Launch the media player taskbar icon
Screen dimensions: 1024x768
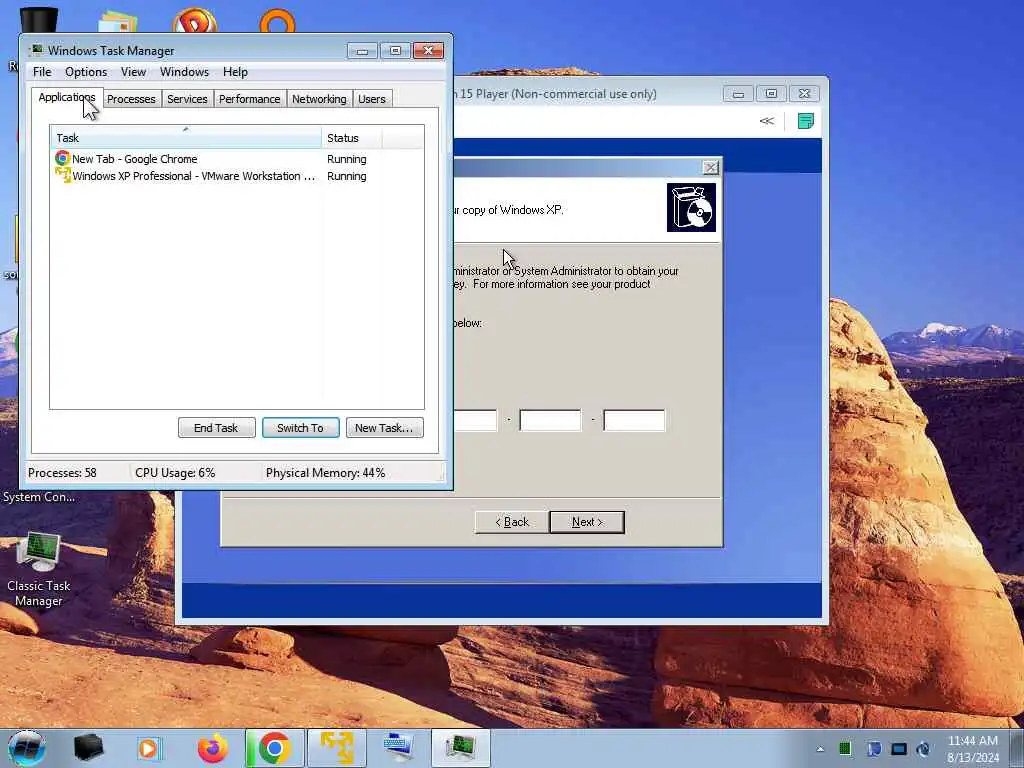[x=148, y=748]
